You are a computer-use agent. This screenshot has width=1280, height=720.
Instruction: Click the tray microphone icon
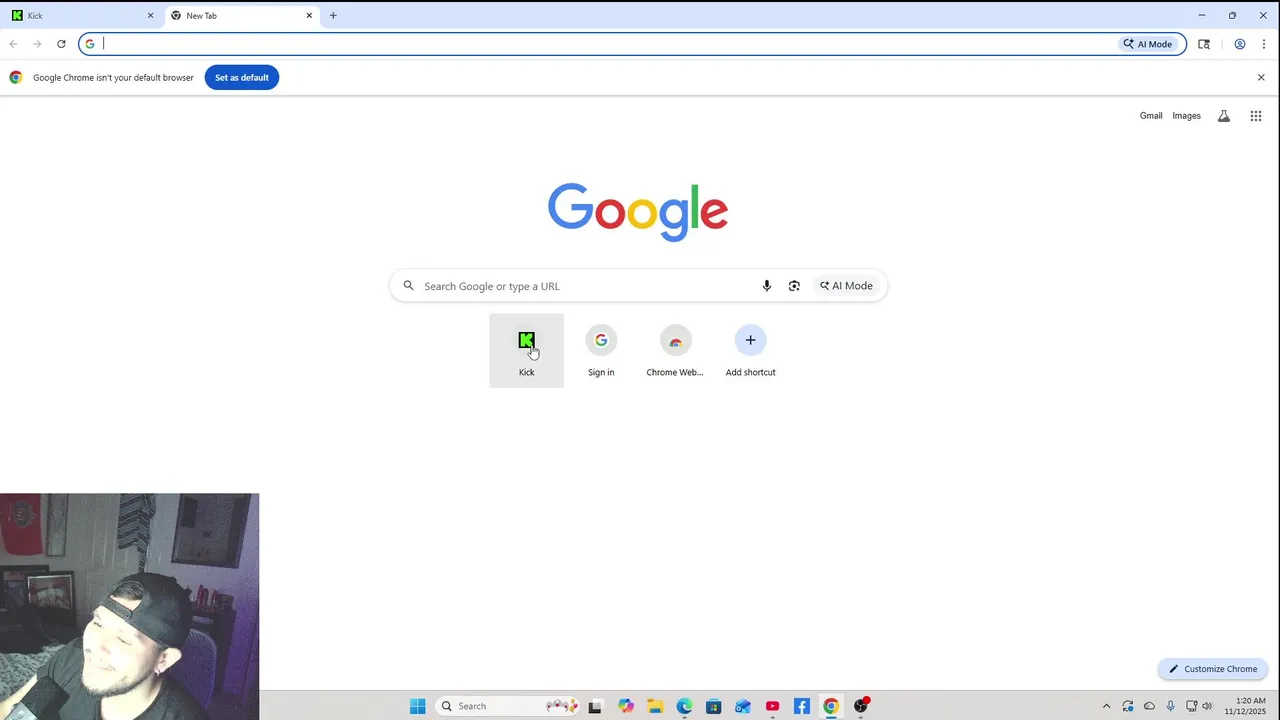click(x=1170, y=706)
